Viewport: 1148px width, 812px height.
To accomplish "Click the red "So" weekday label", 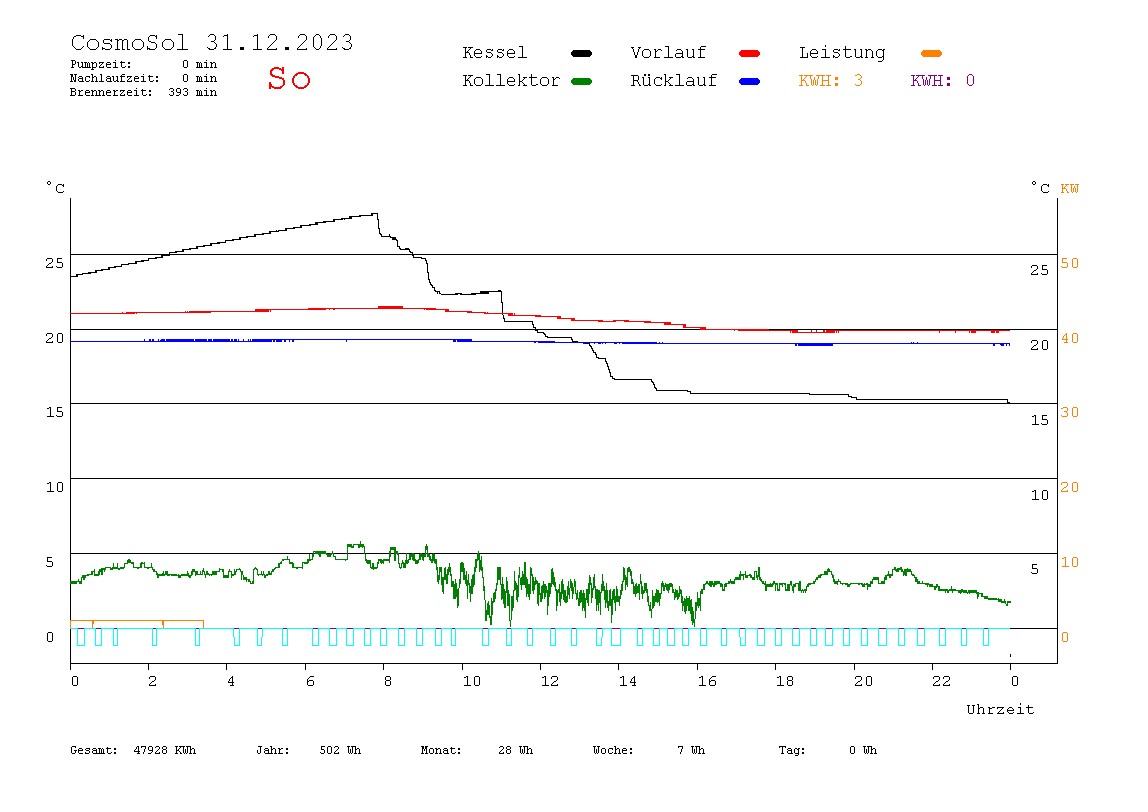I will pos(289,78).
